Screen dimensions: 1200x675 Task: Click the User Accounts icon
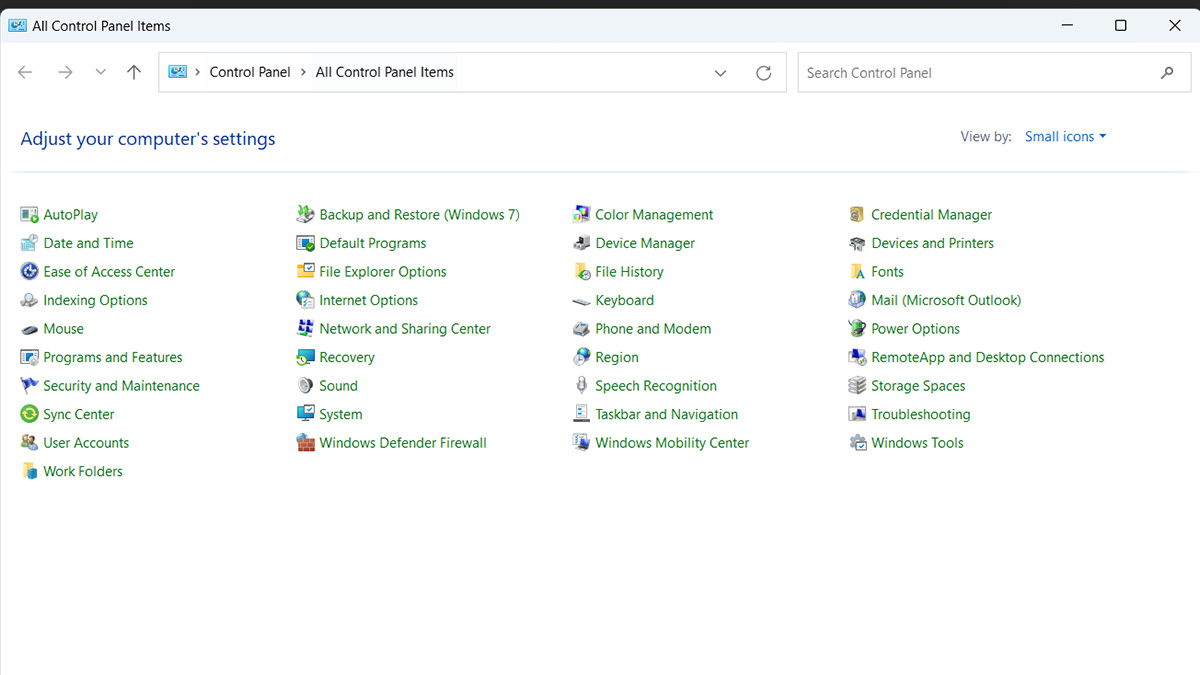(x=29, y=443)
